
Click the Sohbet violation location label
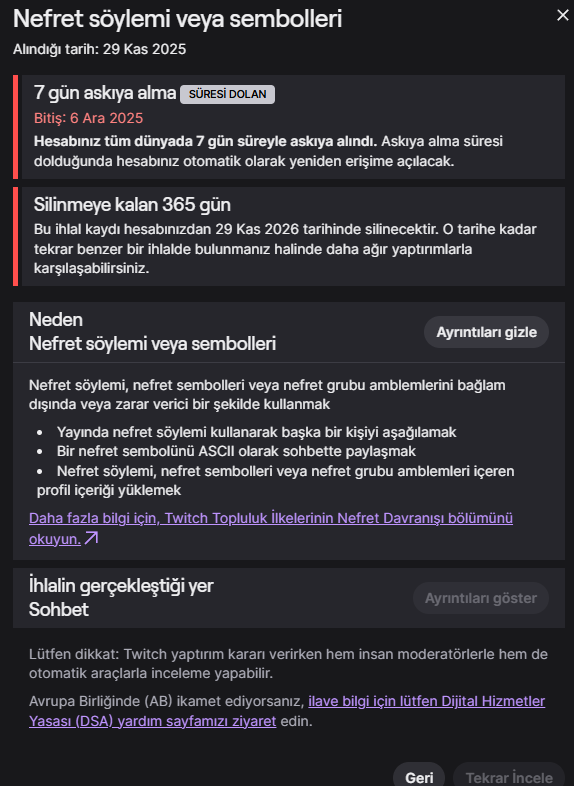tap(59, 610)
